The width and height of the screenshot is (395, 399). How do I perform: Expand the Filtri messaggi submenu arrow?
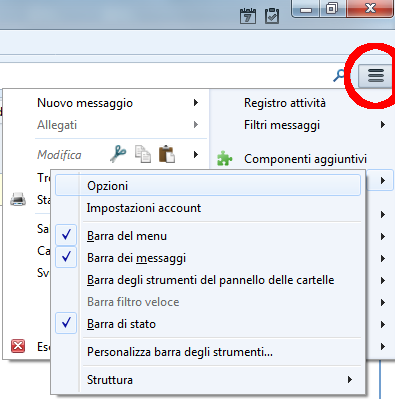[x=383, y=125]
